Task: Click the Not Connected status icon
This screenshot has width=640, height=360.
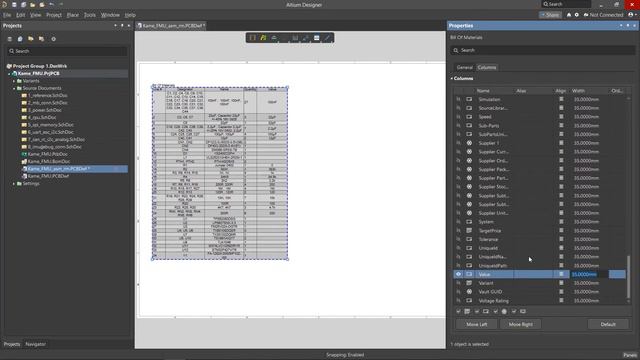Action: (586, 15)
